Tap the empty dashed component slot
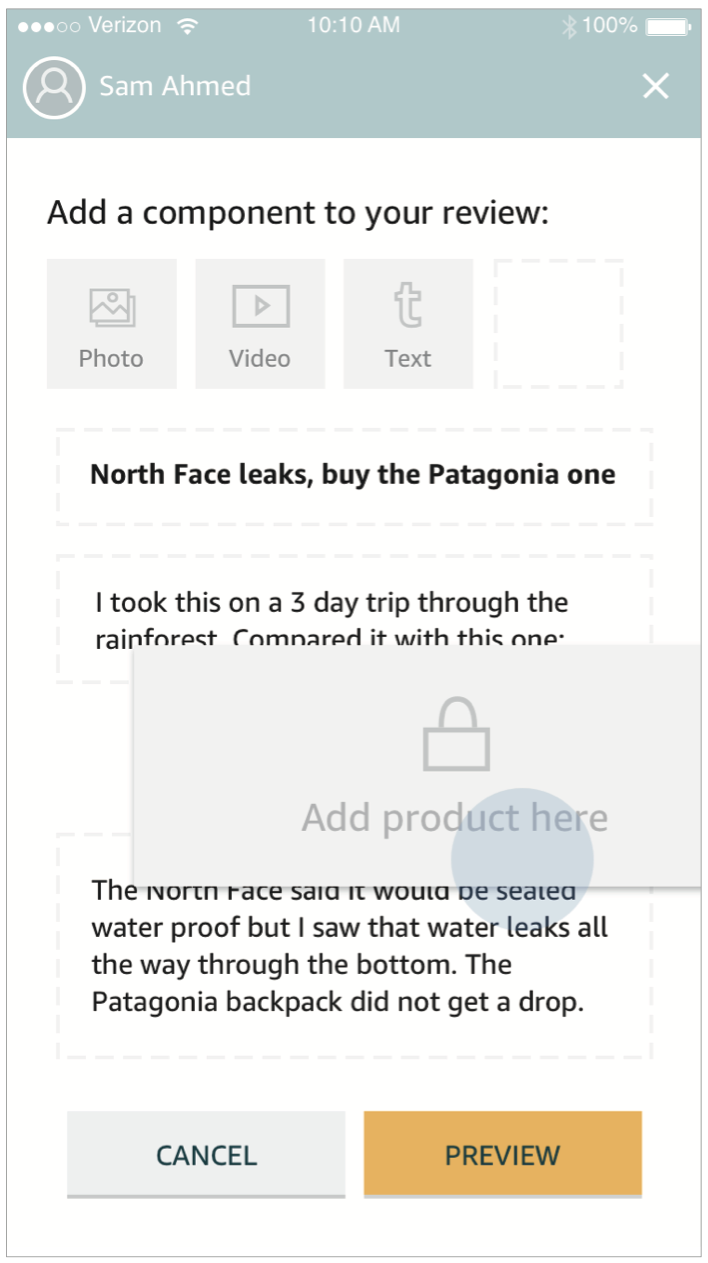 [x=559, y=323]
